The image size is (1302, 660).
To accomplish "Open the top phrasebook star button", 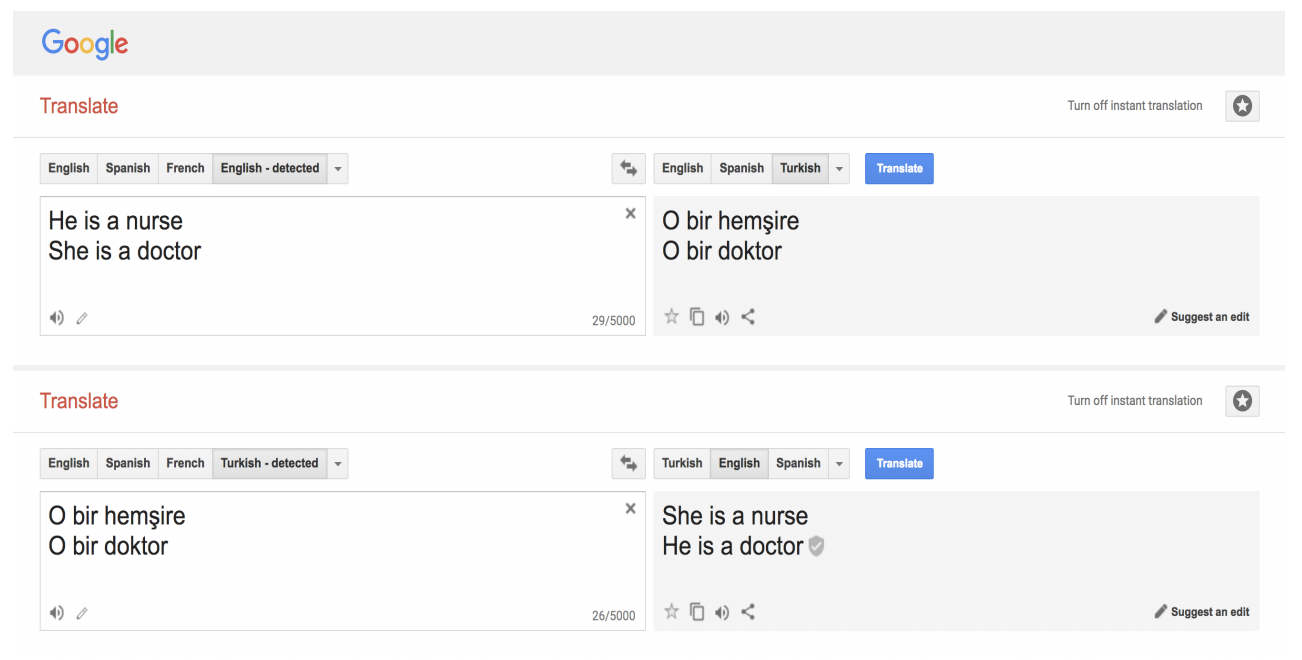I will [x=1242, y=106].
